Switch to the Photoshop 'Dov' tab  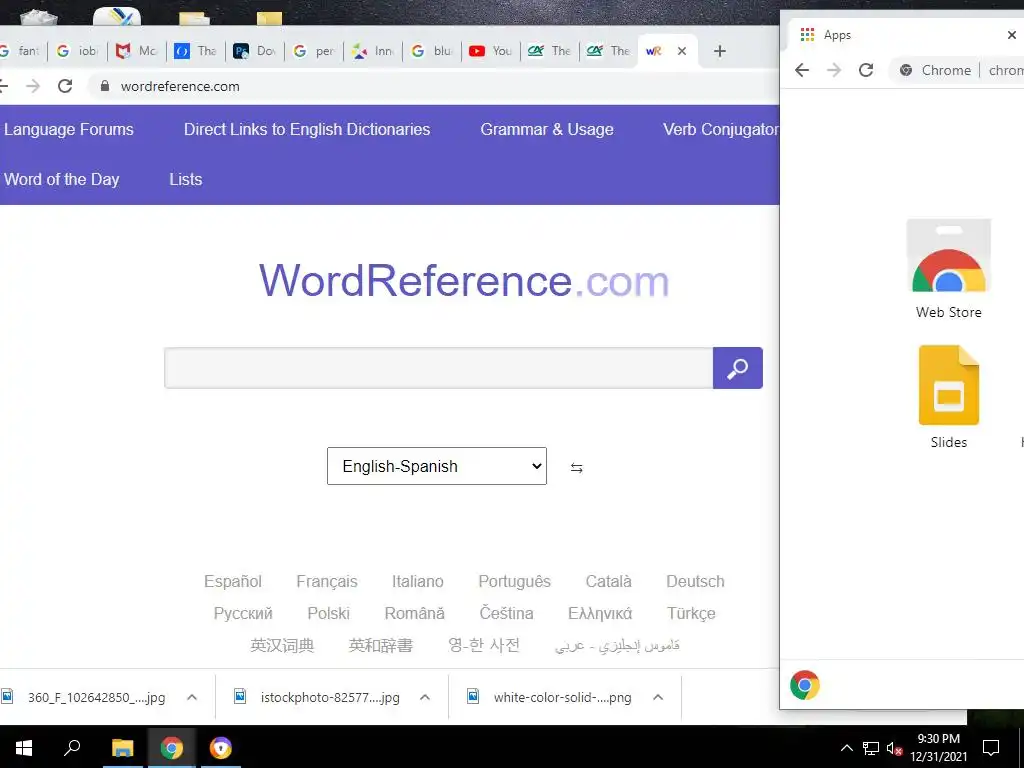click(255, 51)
